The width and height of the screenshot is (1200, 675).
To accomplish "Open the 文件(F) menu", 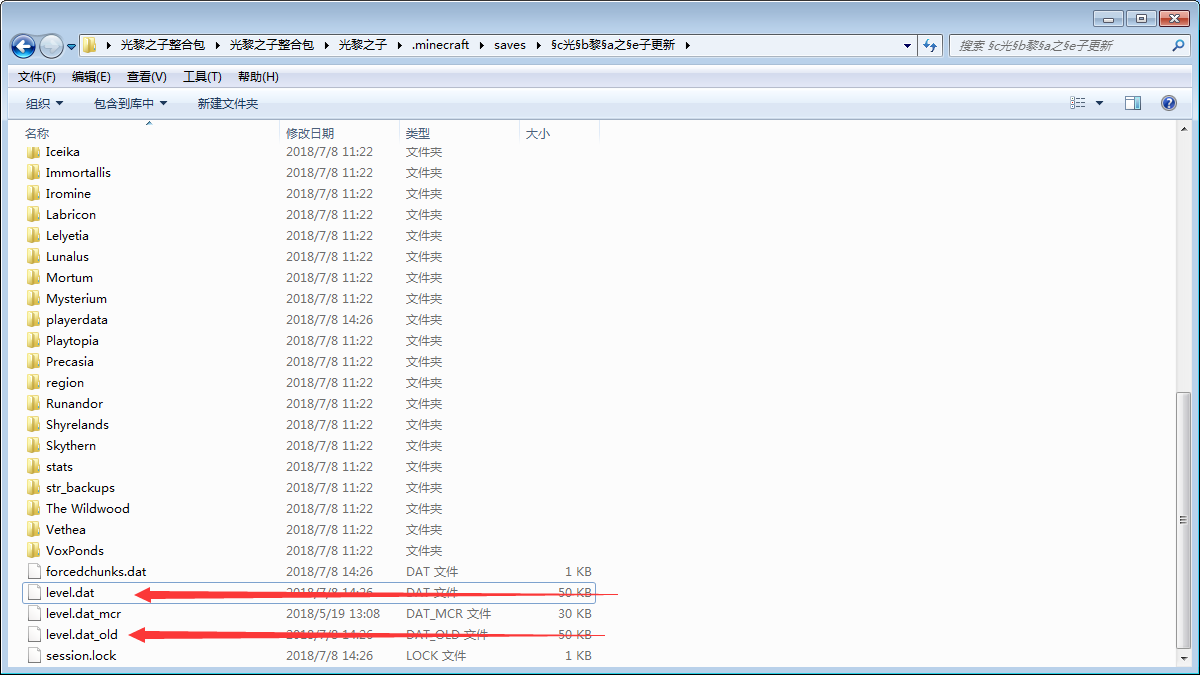I will point(37,77).
